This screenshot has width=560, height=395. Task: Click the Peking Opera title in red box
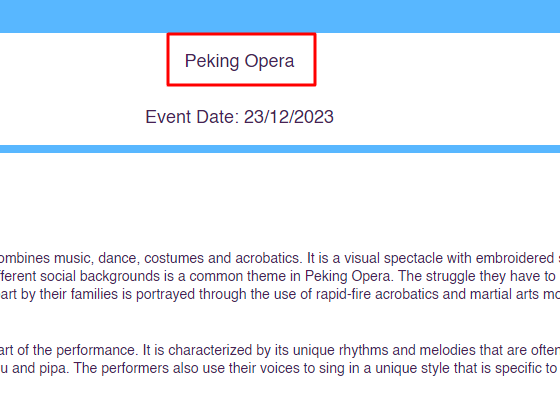coord(240,61)
